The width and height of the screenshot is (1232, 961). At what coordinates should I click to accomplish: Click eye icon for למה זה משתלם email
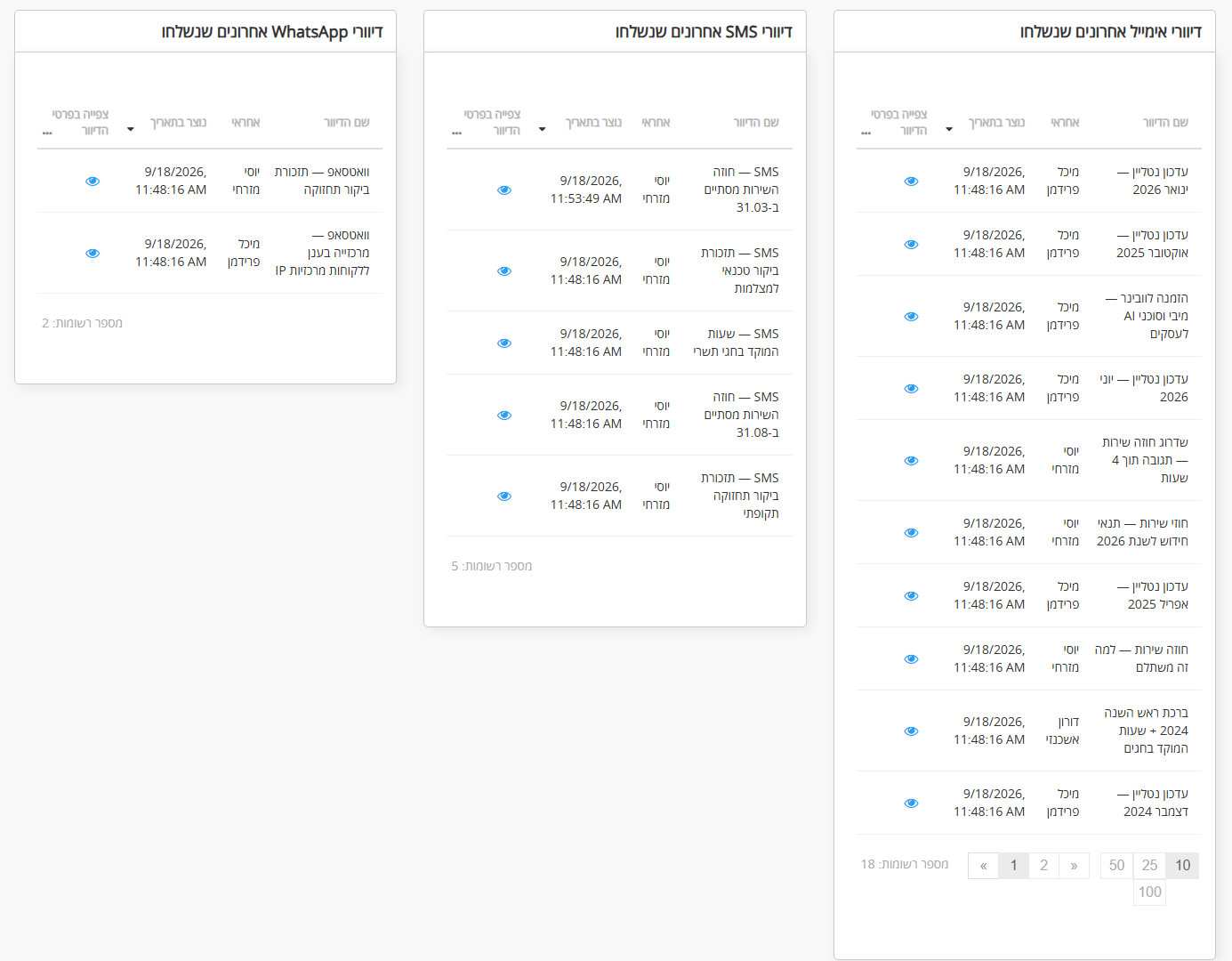click(911, 659)
